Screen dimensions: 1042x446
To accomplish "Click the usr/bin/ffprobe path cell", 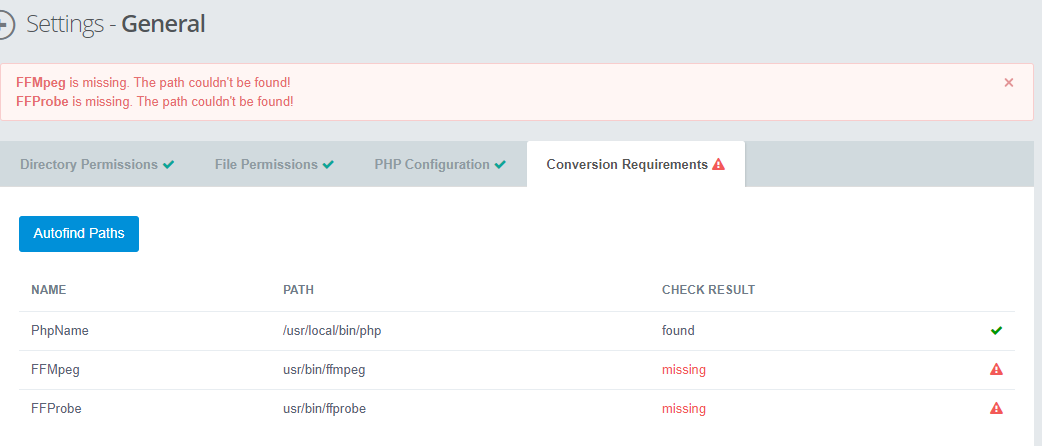I will (324, 409).
